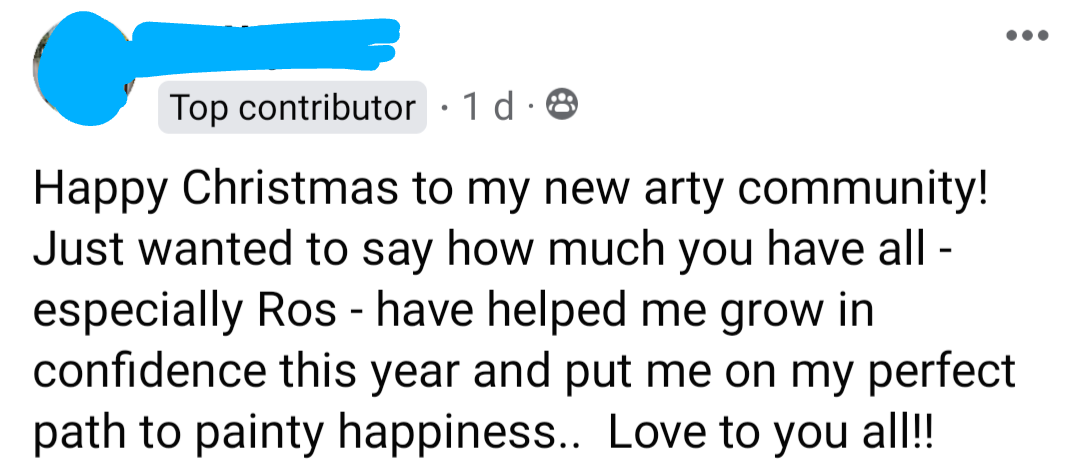Image resolution: width=1080 pixels, height=468 pixels.
Task: Click the Top contributor badge
Action: 293,107
